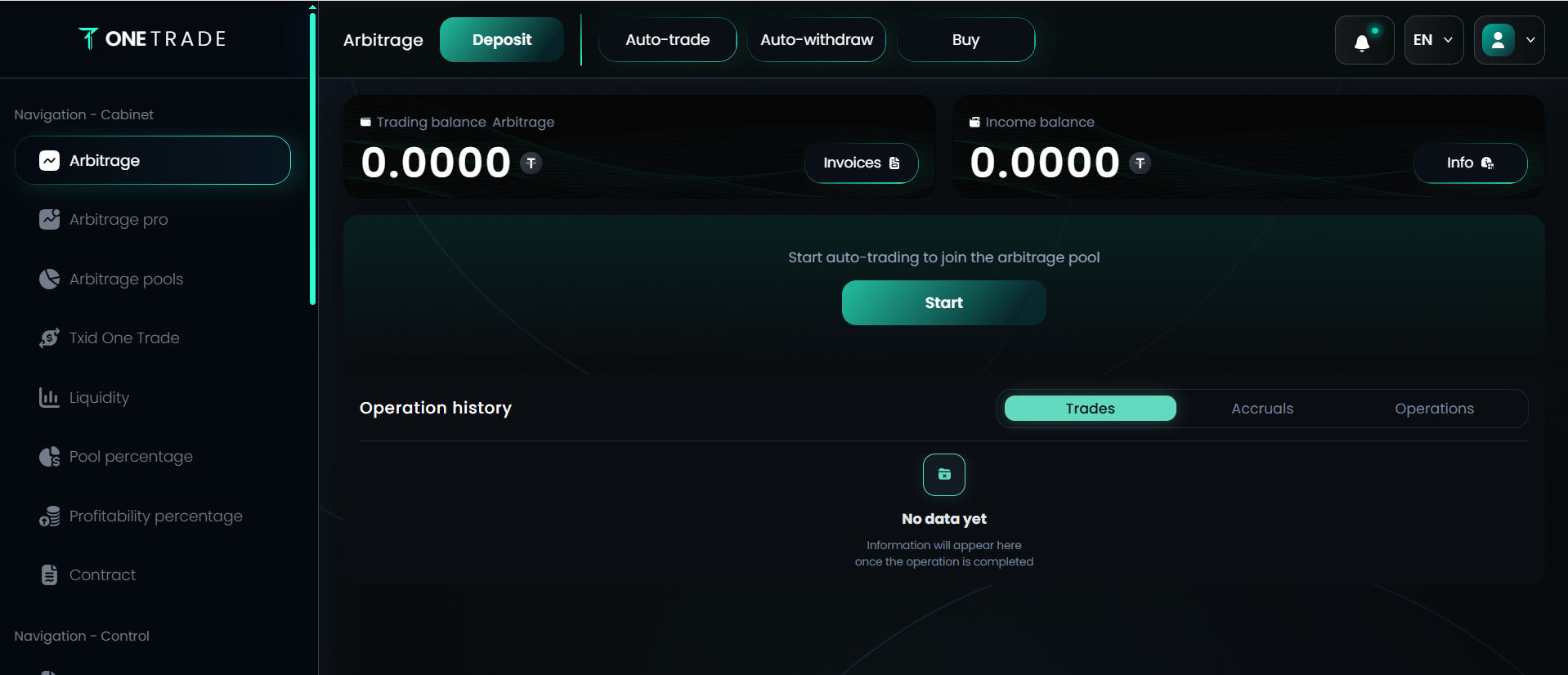The width and height of the screenshot is (1568, 675).
Task: Click the Navigation - Cabinet label
Action: tap(83, 114)
